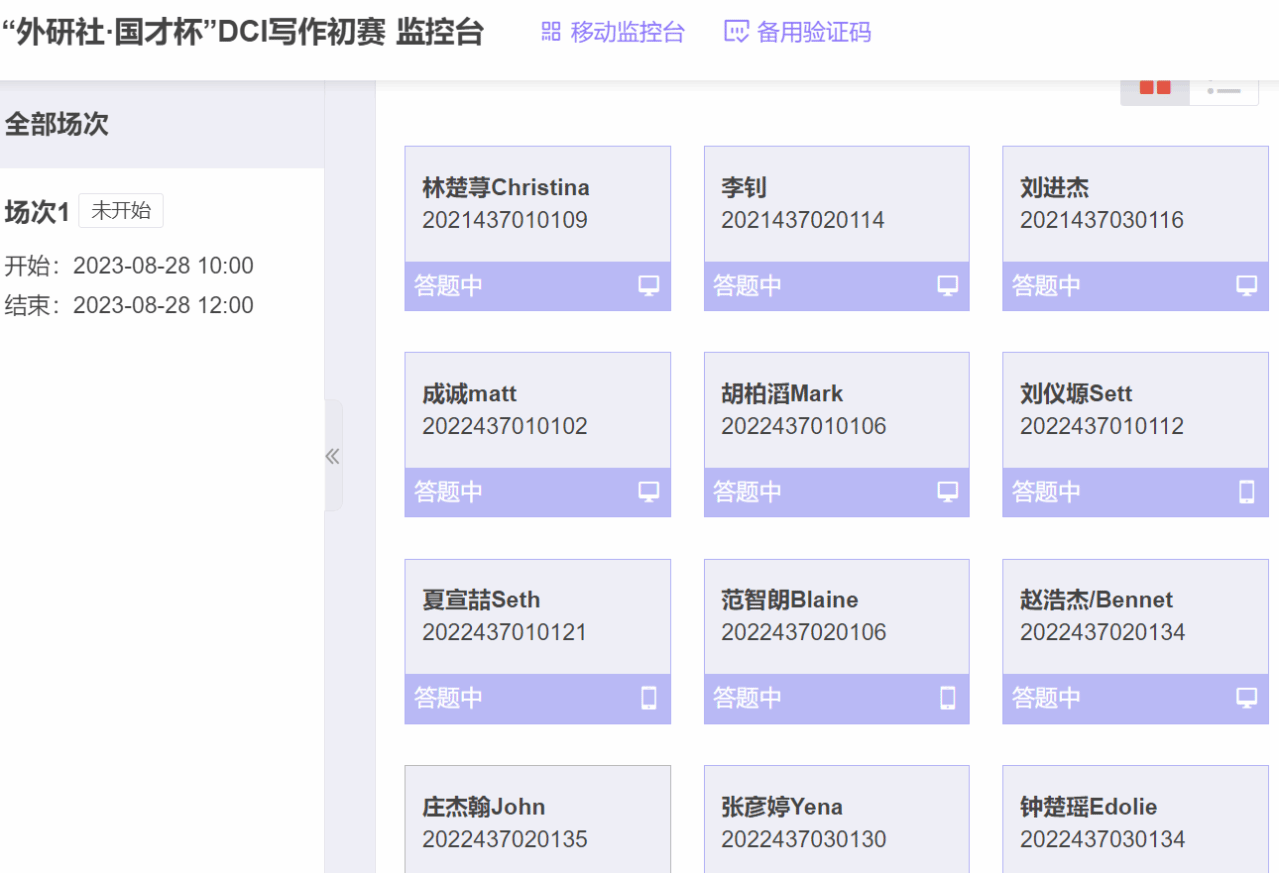Collapse the left session sidebar

(332, 457)
